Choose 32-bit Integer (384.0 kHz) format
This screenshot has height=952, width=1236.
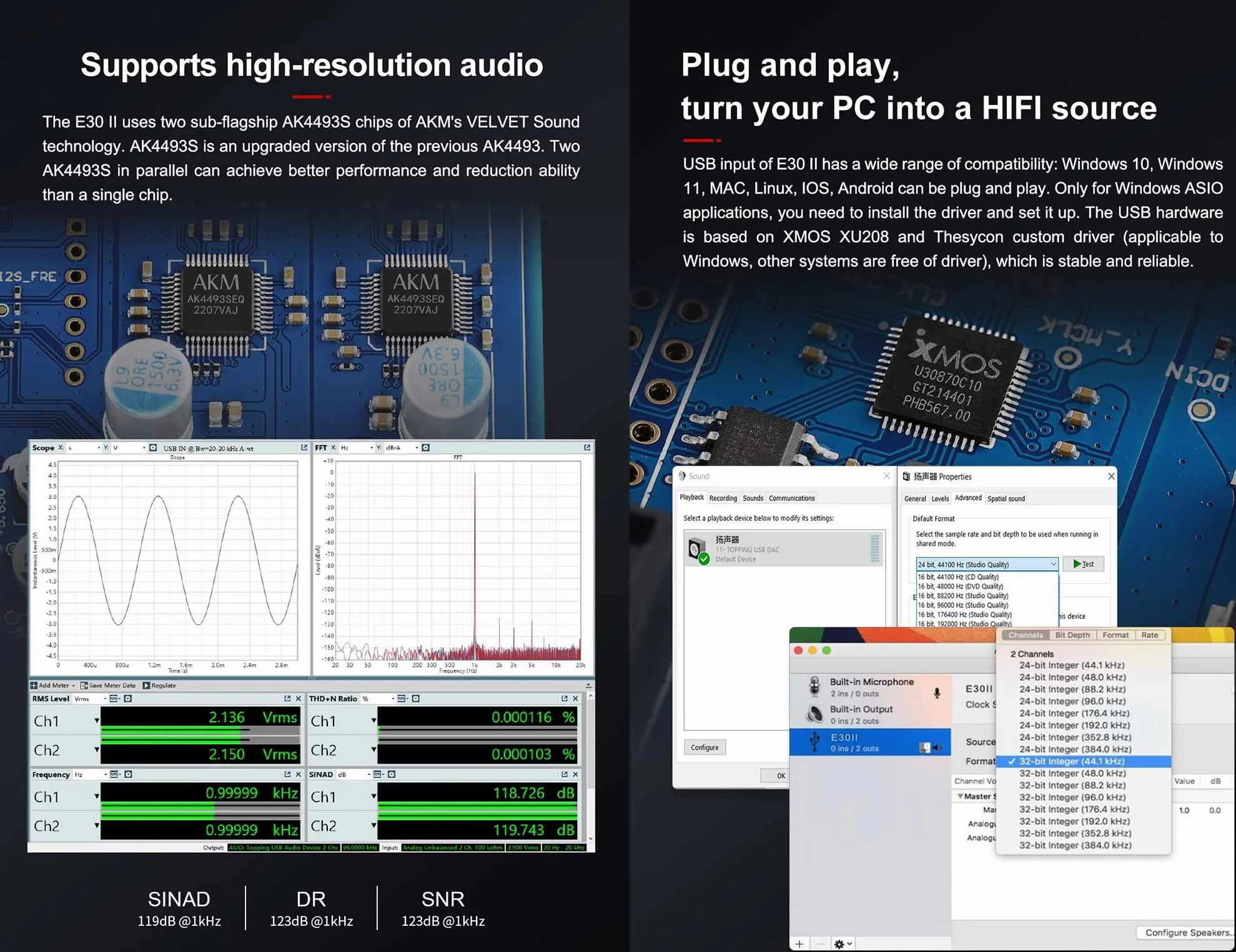pyautogui.click(x=1075, y=845)
